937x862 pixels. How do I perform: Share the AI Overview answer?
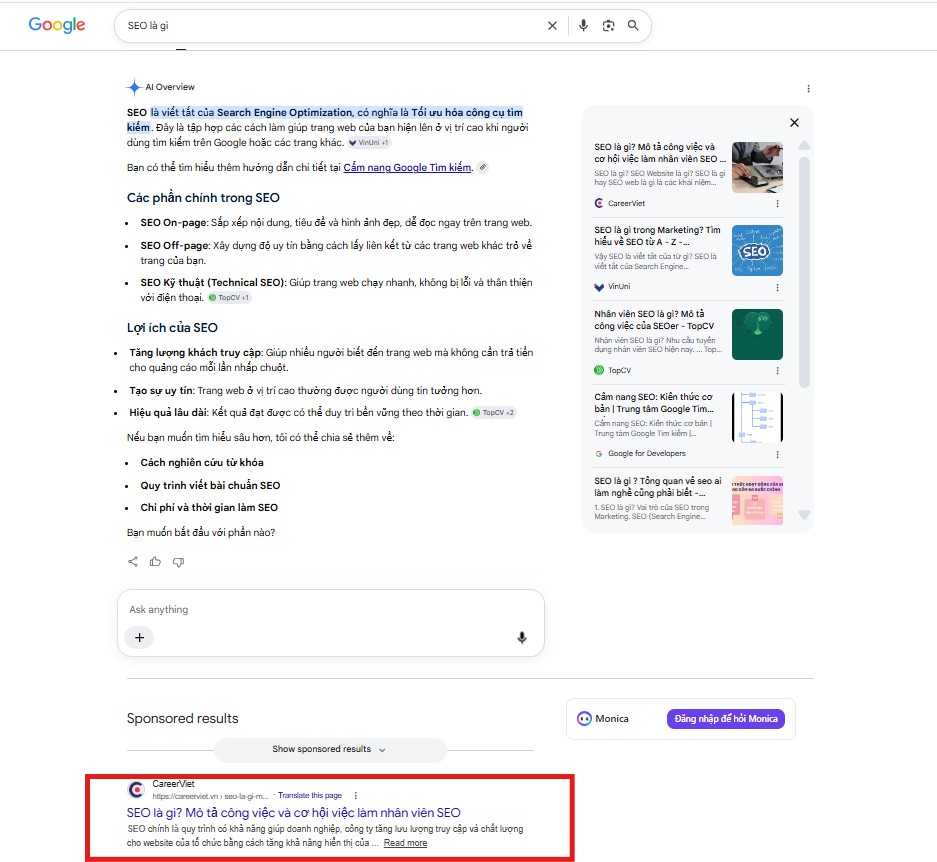(x=133, y=561)
